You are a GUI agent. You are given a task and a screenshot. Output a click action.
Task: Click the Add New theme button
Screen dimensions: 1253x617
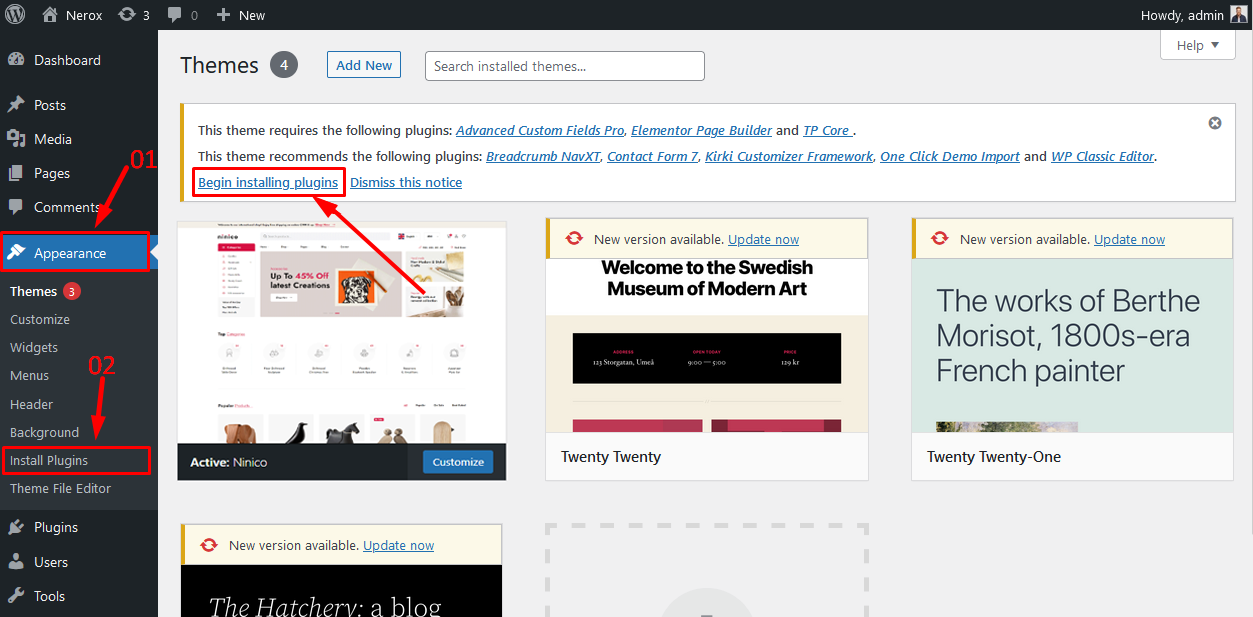[x=364, y=65]
